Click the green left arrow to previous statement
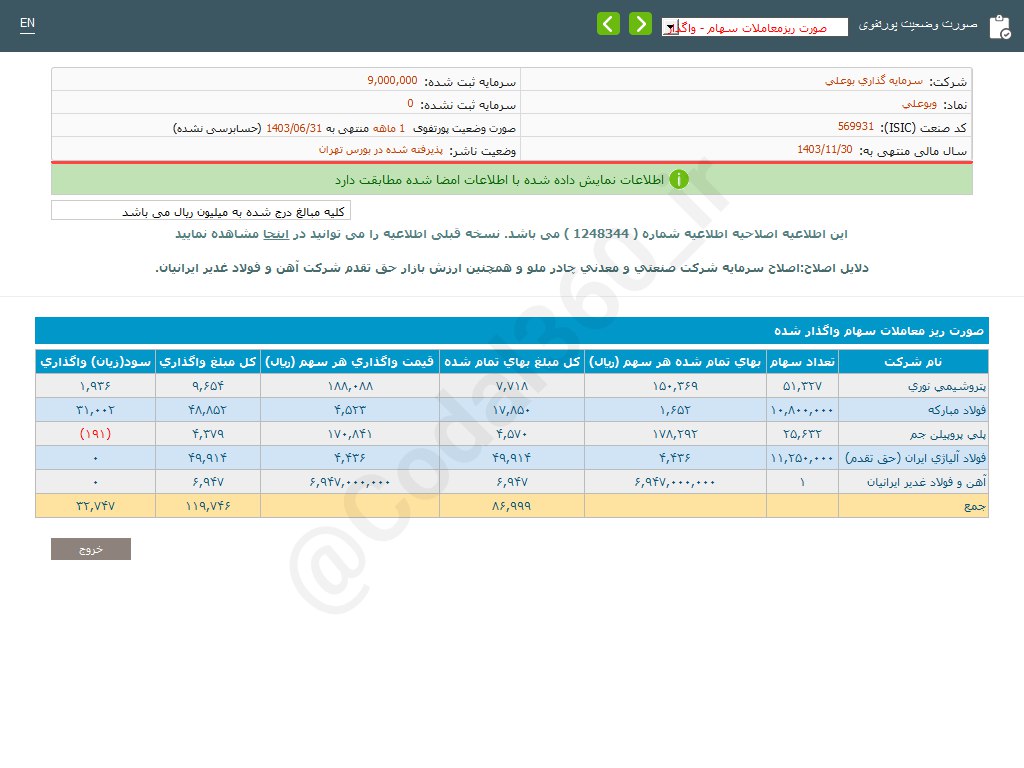This screenshot has width=1024, height=768. point(608,23)
